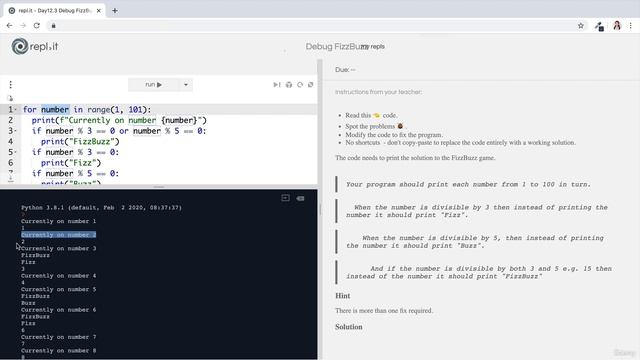This screenshot has height=360, width=640.
Task: Click line number 2 in the gutter
Action: (11, 120)
